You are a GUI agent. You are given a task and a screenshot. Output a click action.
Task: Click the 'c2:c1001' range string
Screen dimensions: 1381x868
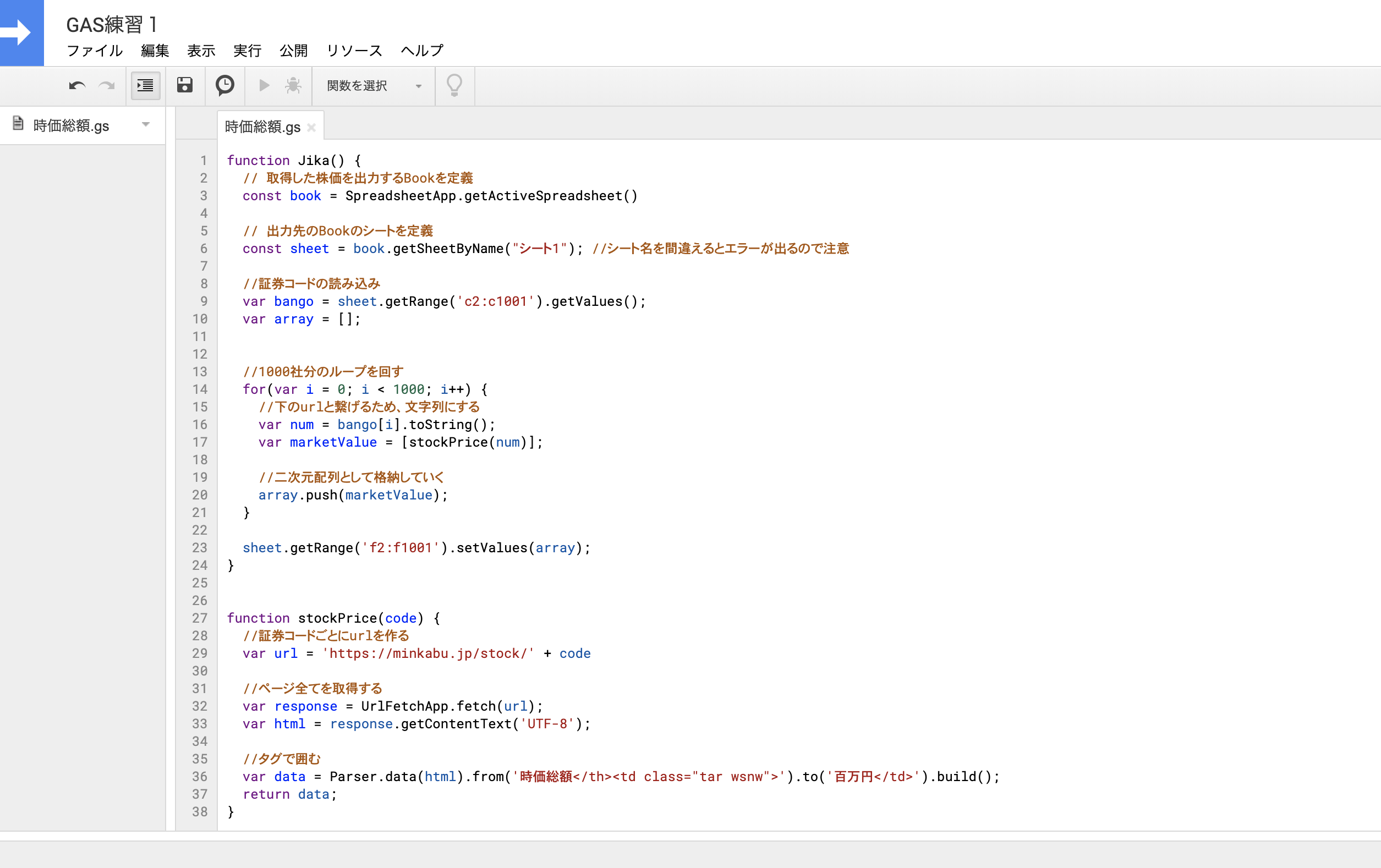(496, 301)
